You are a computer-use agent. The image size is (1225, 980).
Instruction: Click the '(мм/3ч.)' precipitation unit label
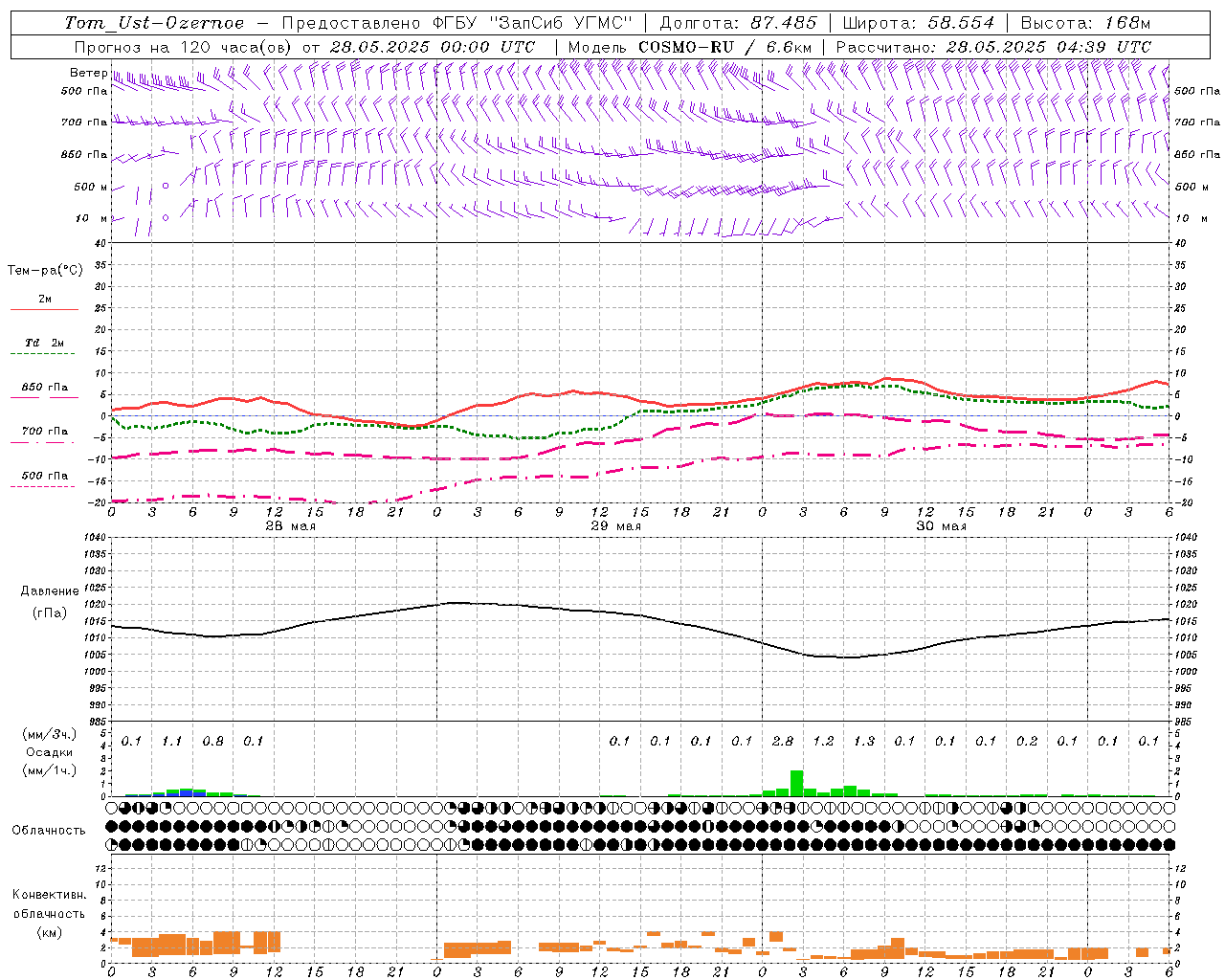(49, 734)
